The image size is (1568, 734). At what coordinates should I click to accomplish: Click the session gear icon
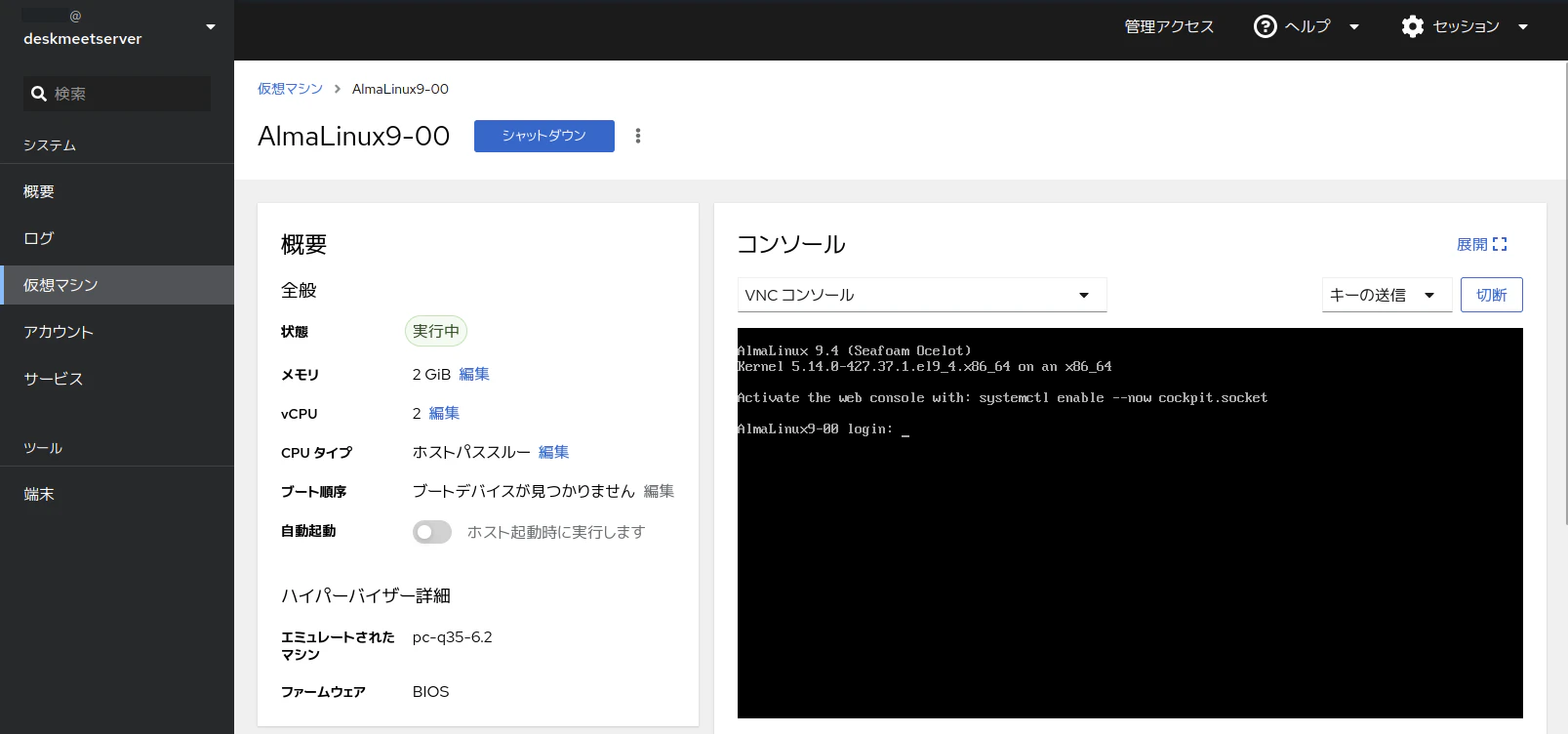tap(1412, 26)
